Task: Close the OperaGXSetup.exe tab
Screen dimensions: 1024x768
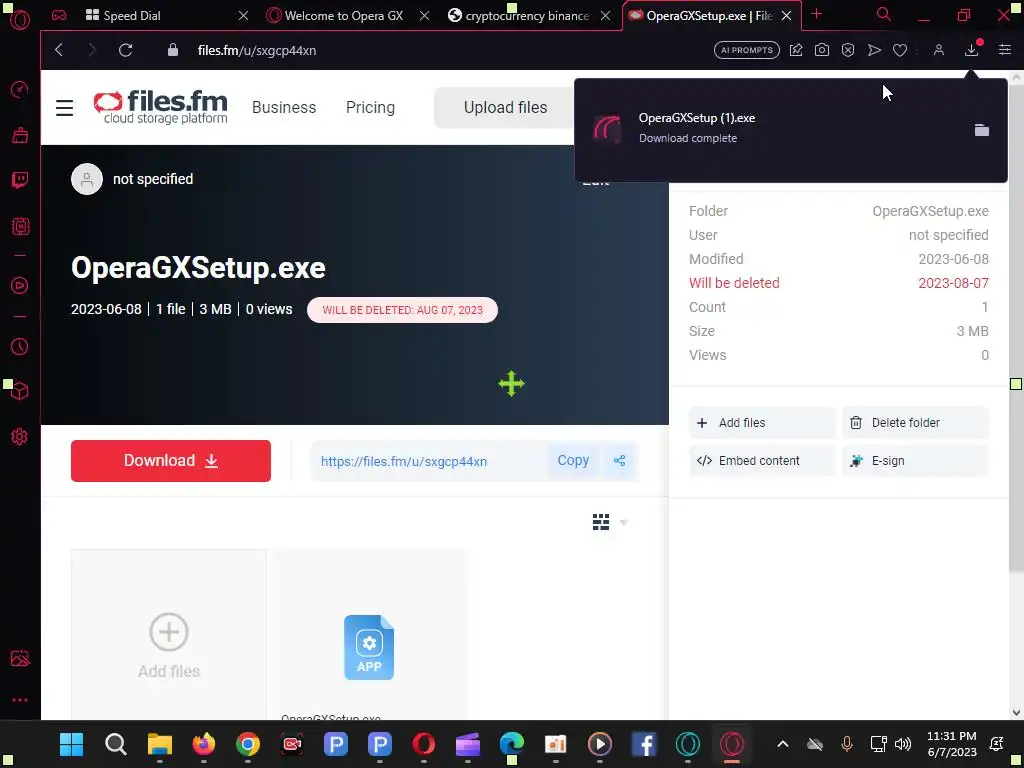Action: tap(786, 15)
